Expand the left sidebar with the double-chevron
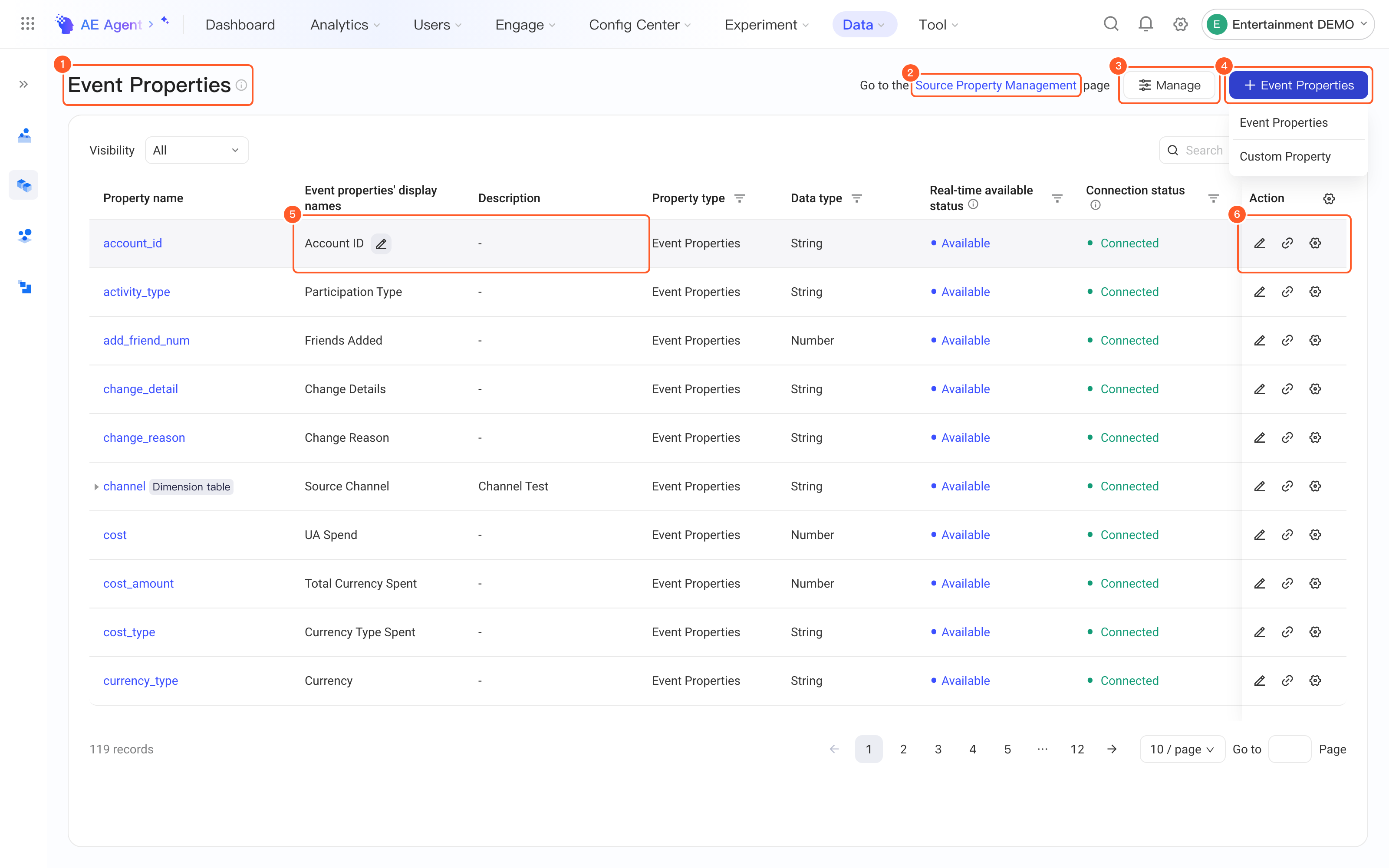Viewport: 1389px width, 868px height. pos(23,84)
